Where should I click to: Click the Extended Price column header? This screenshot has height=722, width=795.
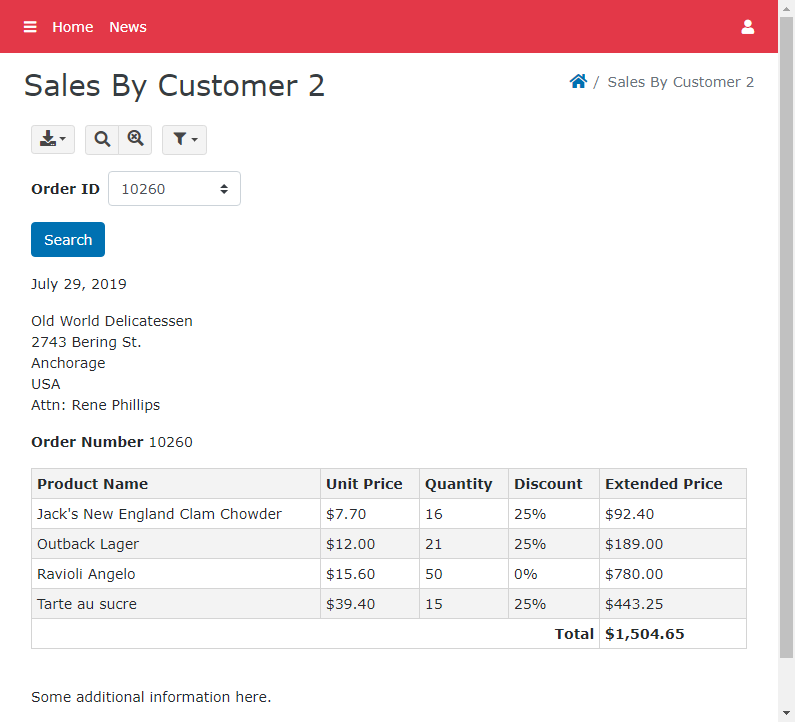click(663, 484)
